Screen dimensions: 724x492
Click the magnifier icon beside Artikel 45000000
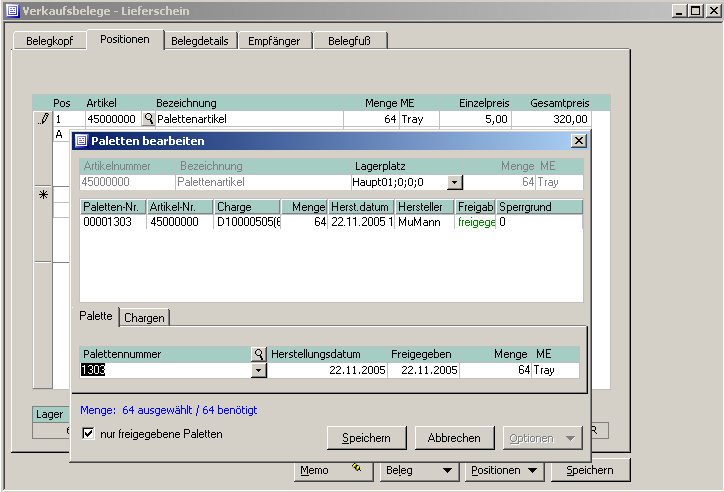point(149,119)
